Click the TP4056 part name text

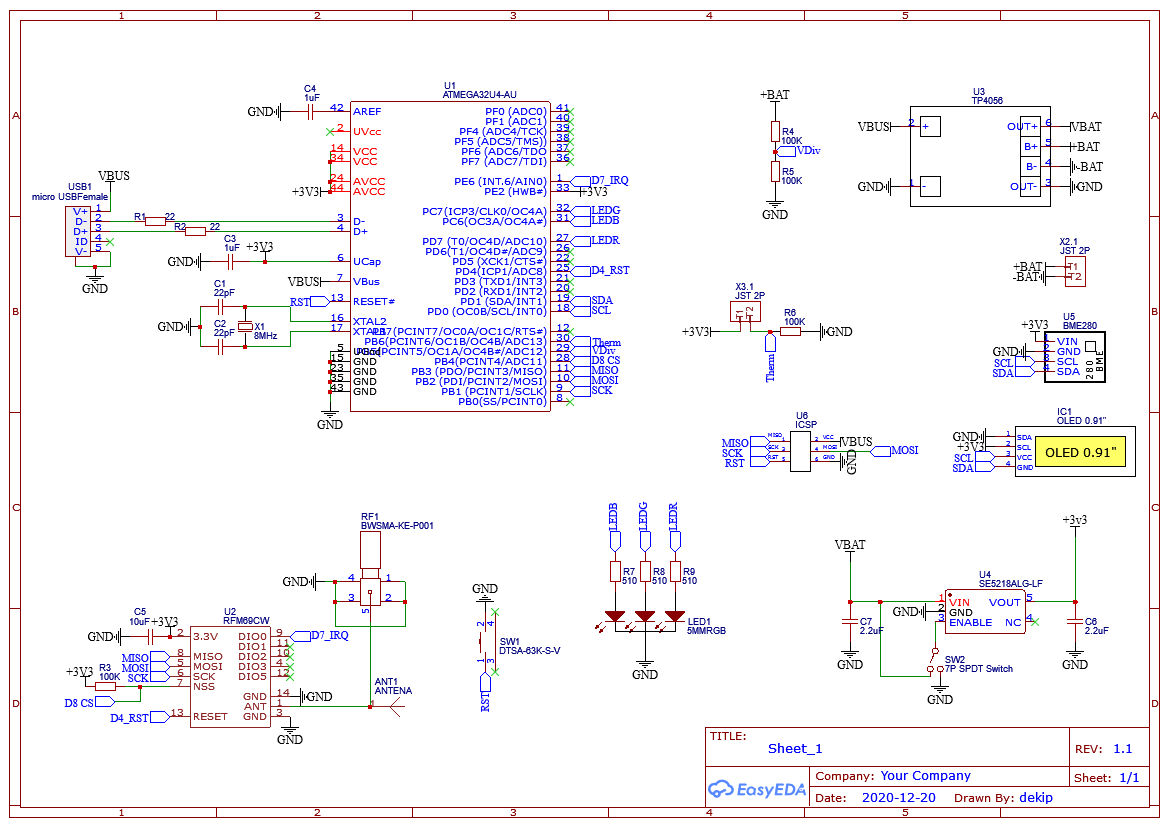(x=987, y=101)
